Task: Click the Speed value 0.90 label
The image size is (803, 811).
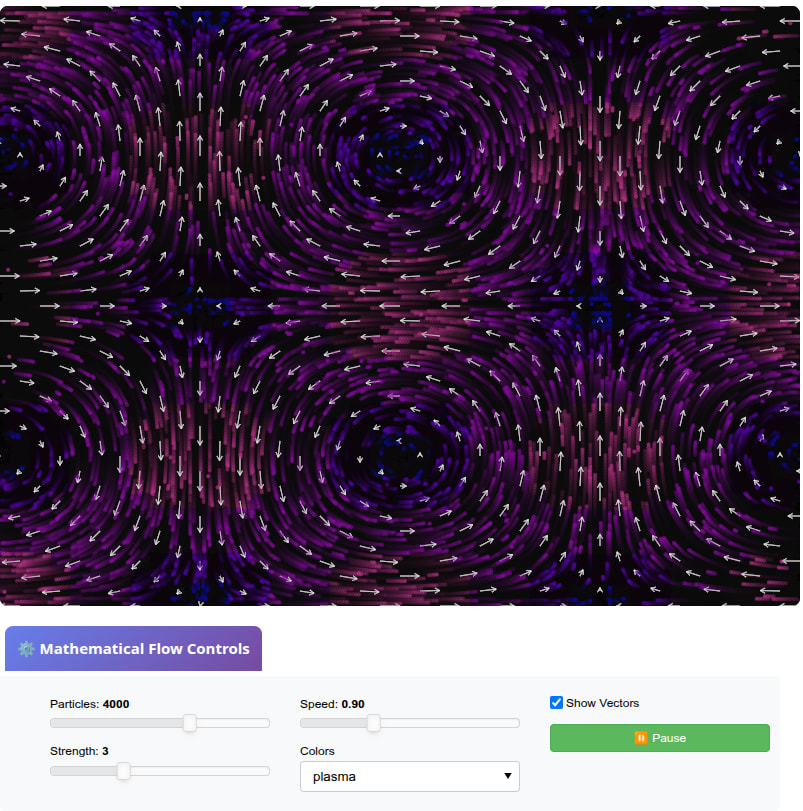Action: tap(353, 704)
